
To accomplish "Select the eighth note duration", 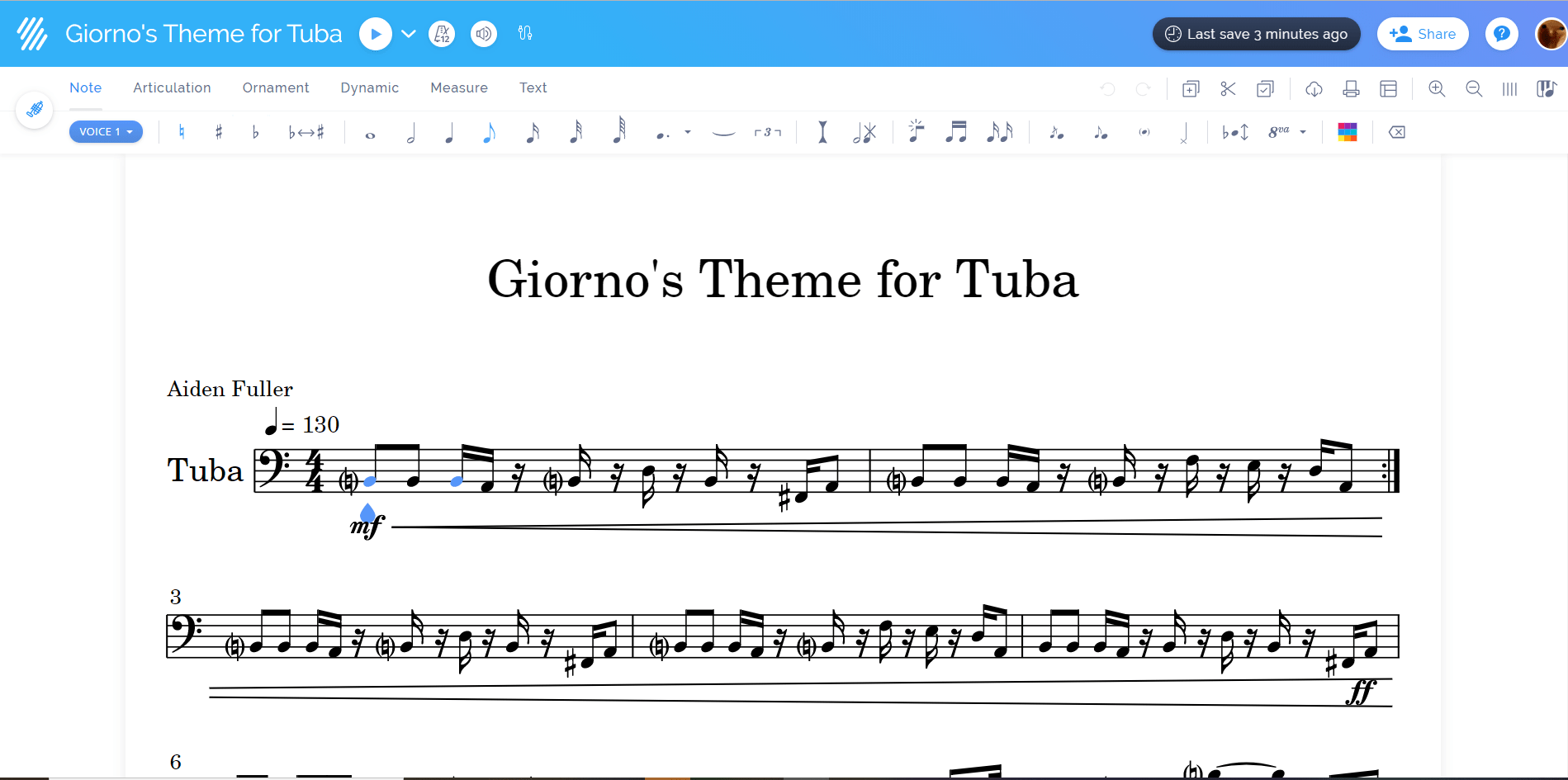I will tap(489, 133).
